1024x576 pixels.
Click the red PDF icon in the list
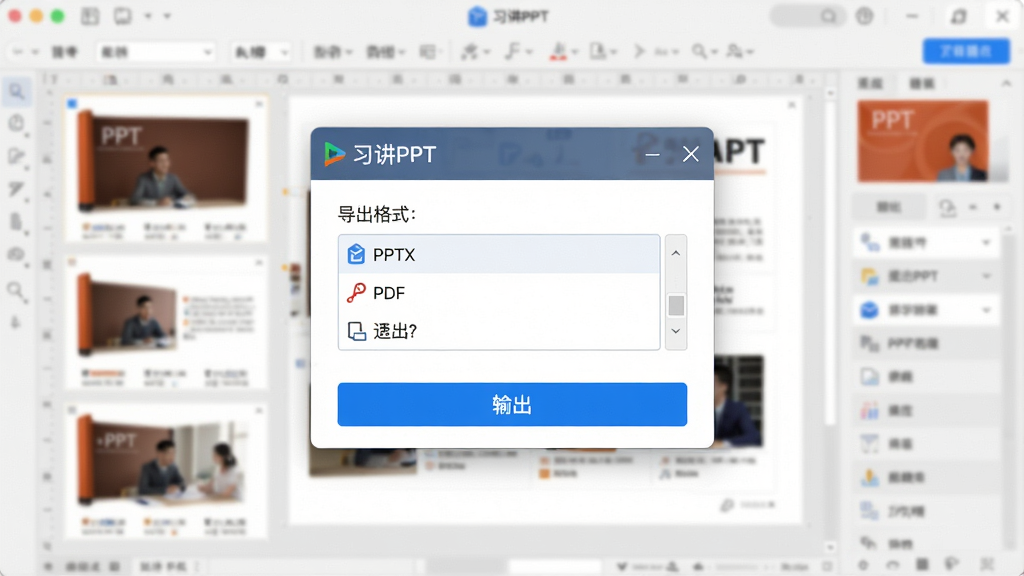click(356, 293)
